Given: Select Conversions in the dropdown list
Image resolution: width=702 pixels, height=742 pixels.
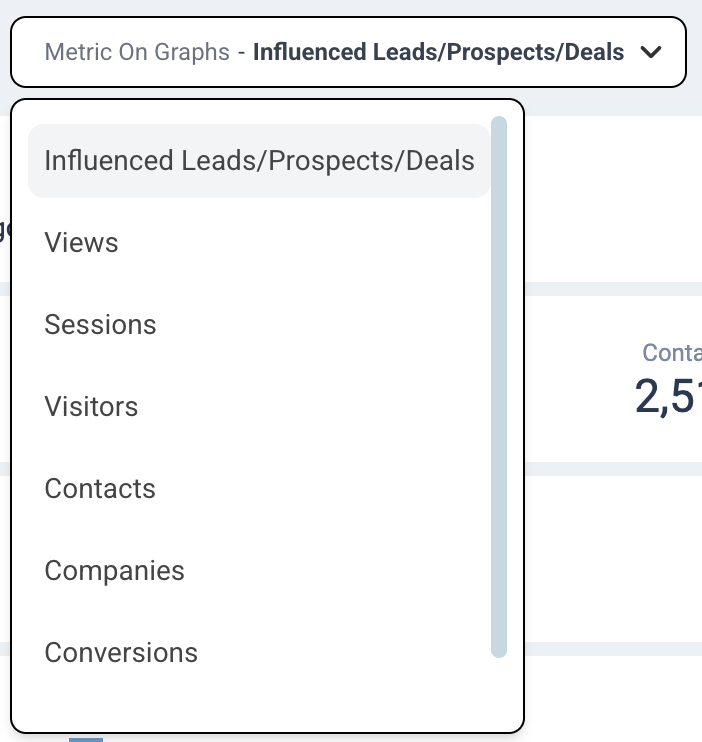Looking at the screenshot, I should coord(122,653).
